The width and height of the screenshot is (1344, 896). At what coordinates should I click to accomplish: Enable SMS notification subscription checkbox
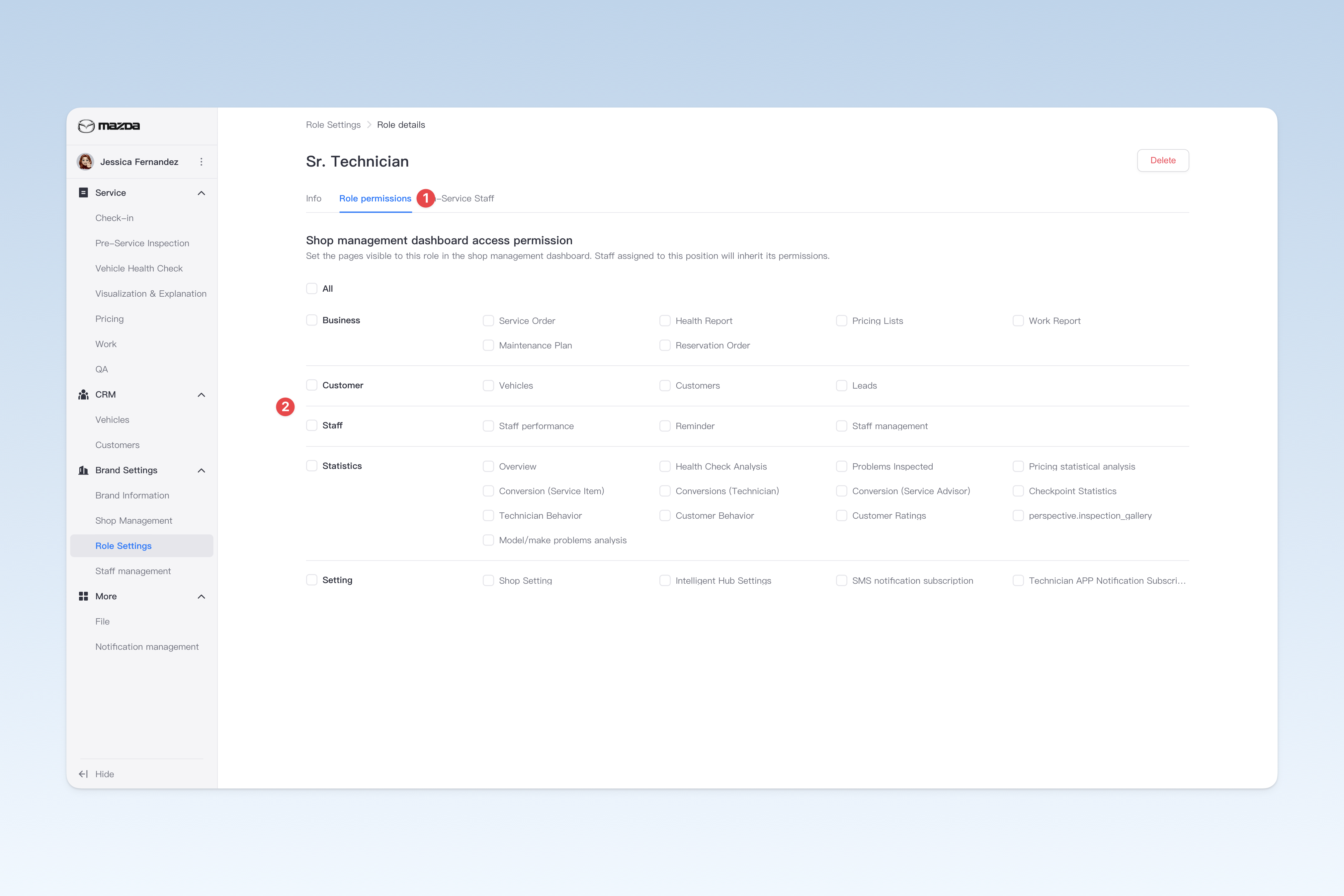pyautogui.click(x=842, y=580)
